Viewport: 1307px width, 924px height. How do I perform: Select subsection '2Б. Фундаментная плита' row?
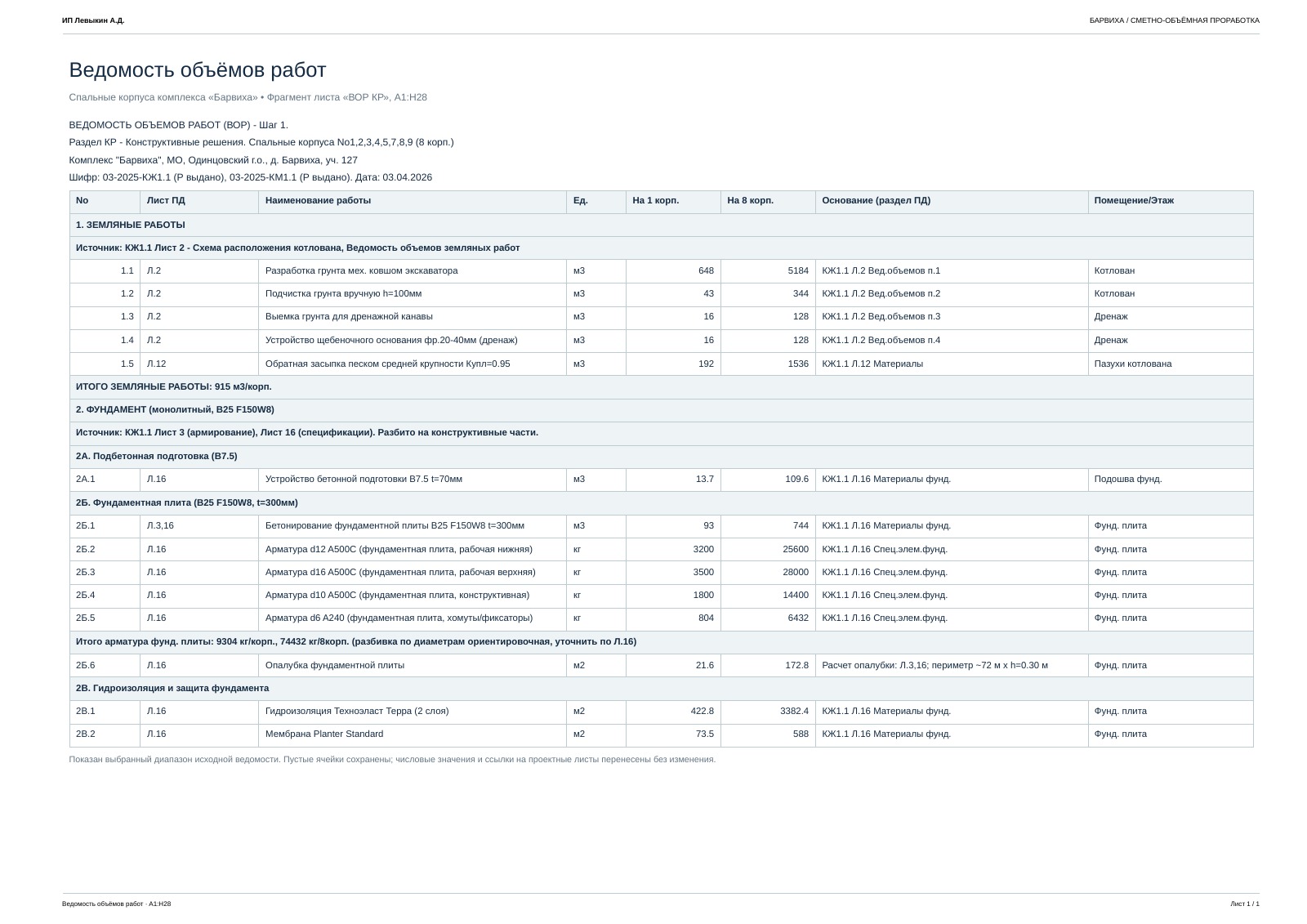662,503
